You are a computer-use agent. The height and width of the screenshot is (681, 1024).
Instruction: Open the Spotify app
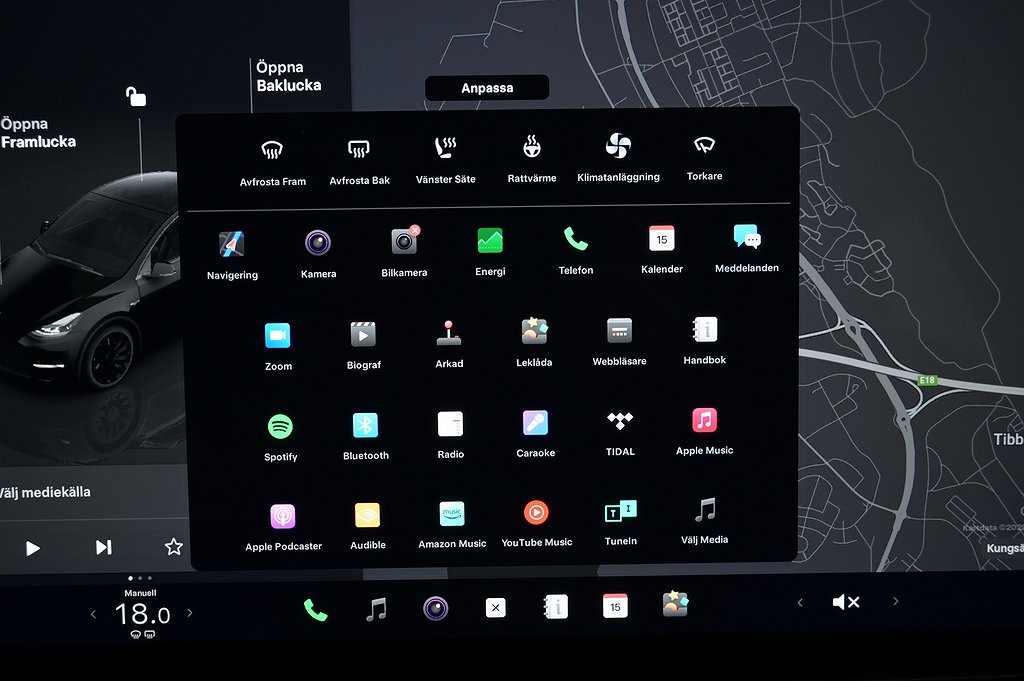point(280,428)
